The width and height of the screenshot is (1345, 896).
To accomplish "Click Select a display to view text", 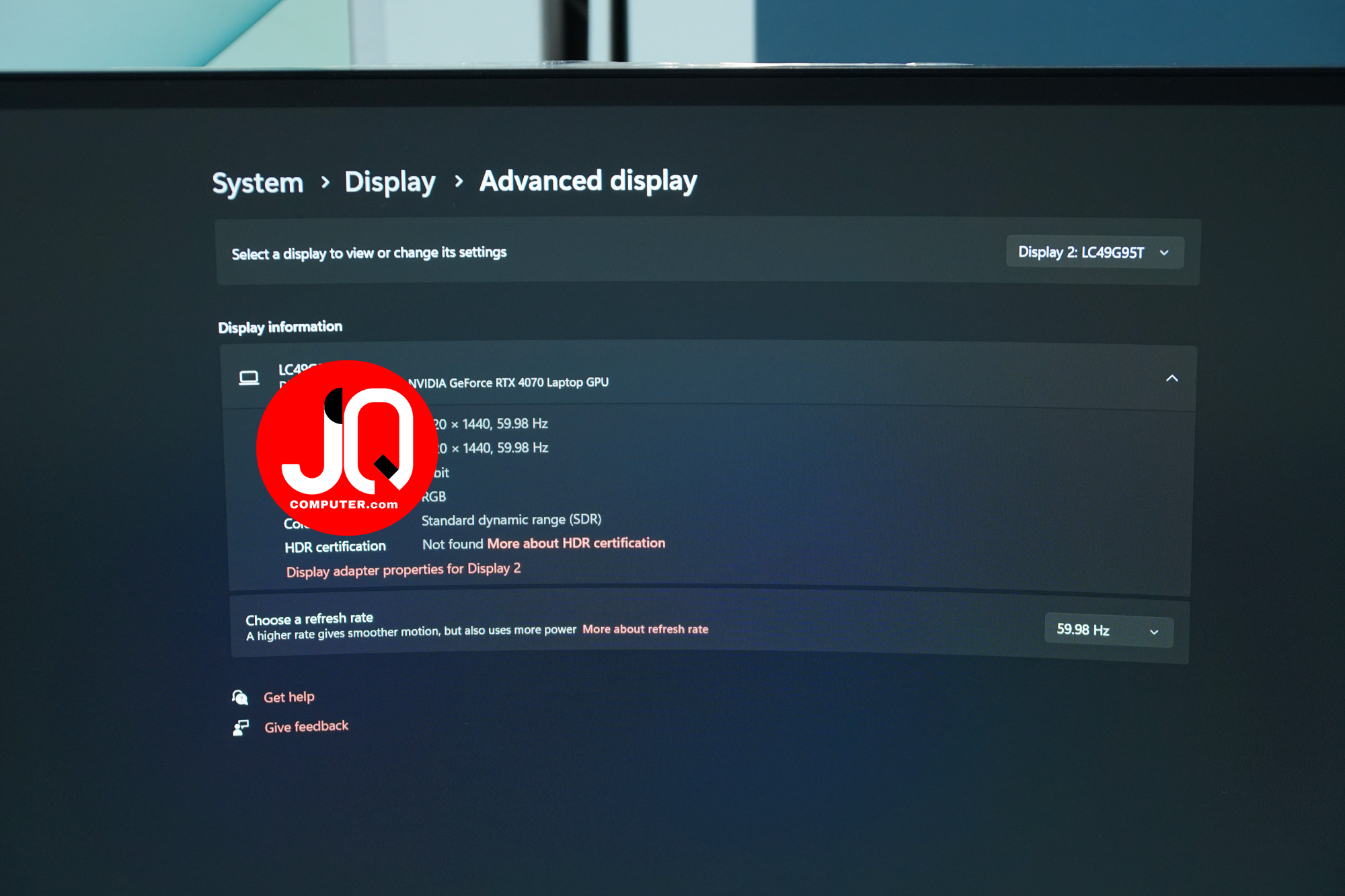I will click(369, 253).
